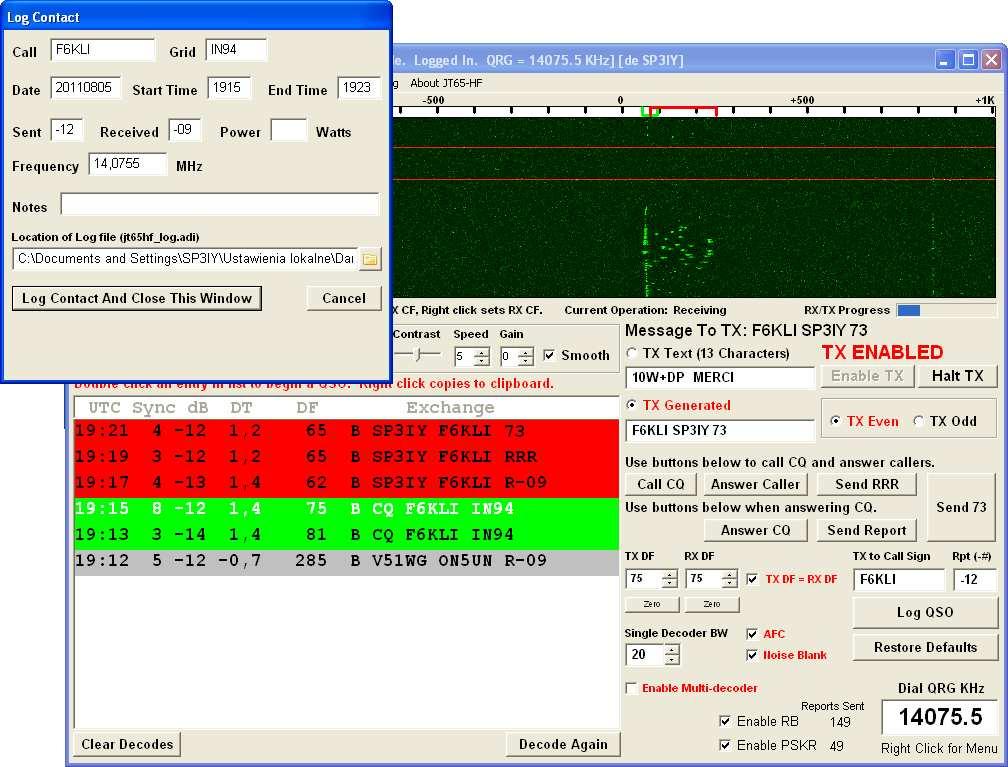1008x767 pixels.
Task: Change TX DF spinner value
Action: 669,579
